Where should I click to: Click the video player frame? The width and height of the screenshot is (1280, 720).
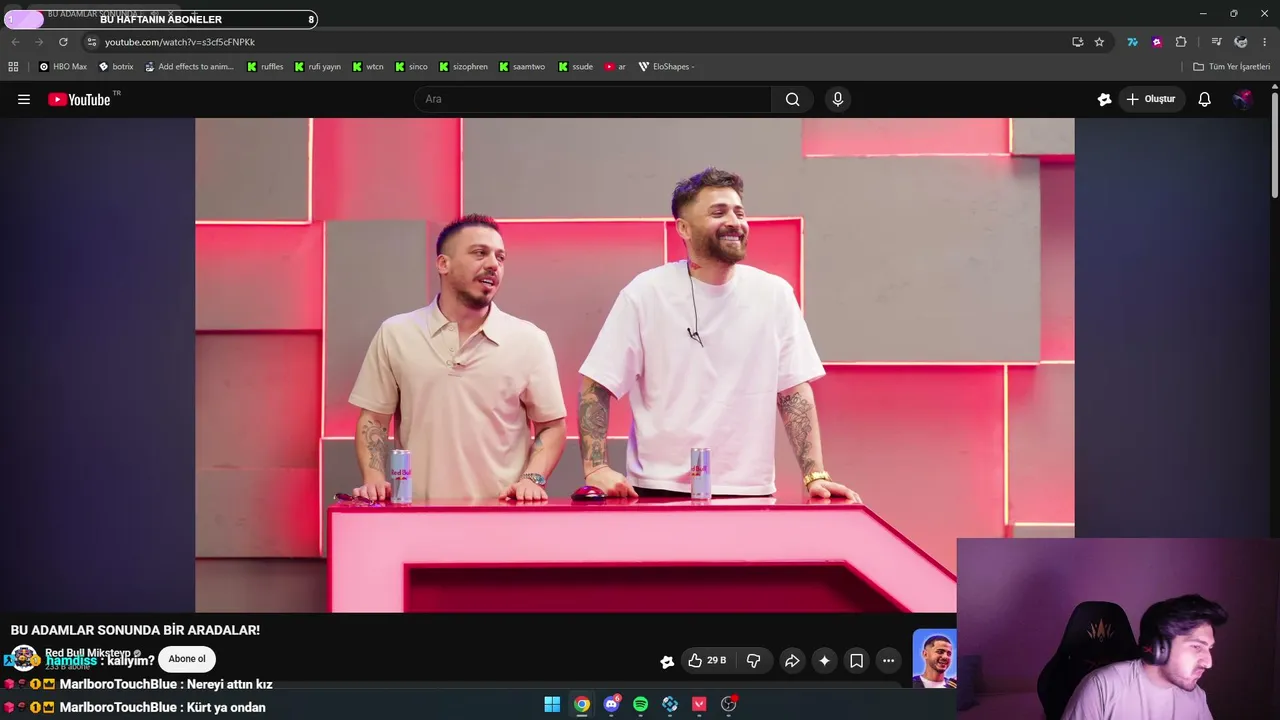(635, 365)
